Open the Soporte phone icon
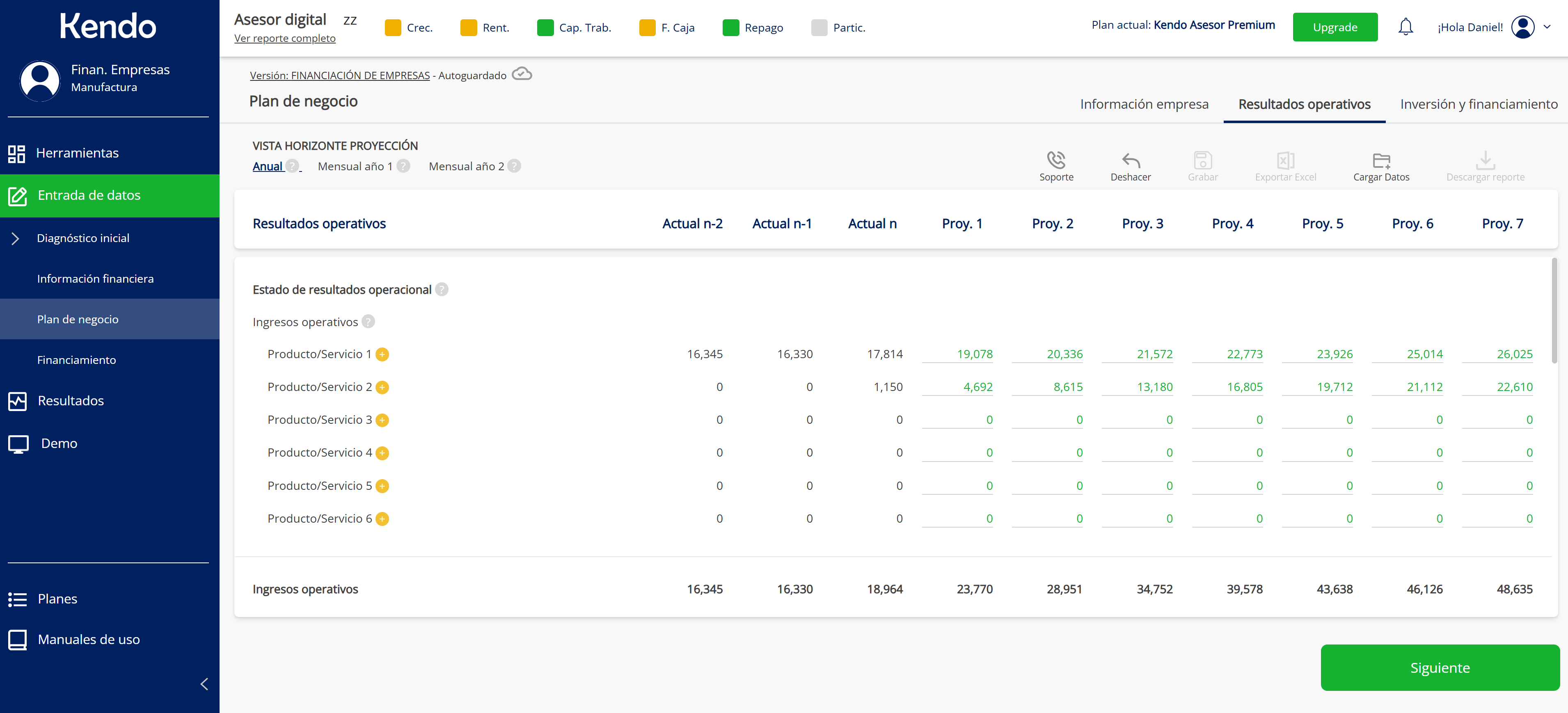 1056,160
